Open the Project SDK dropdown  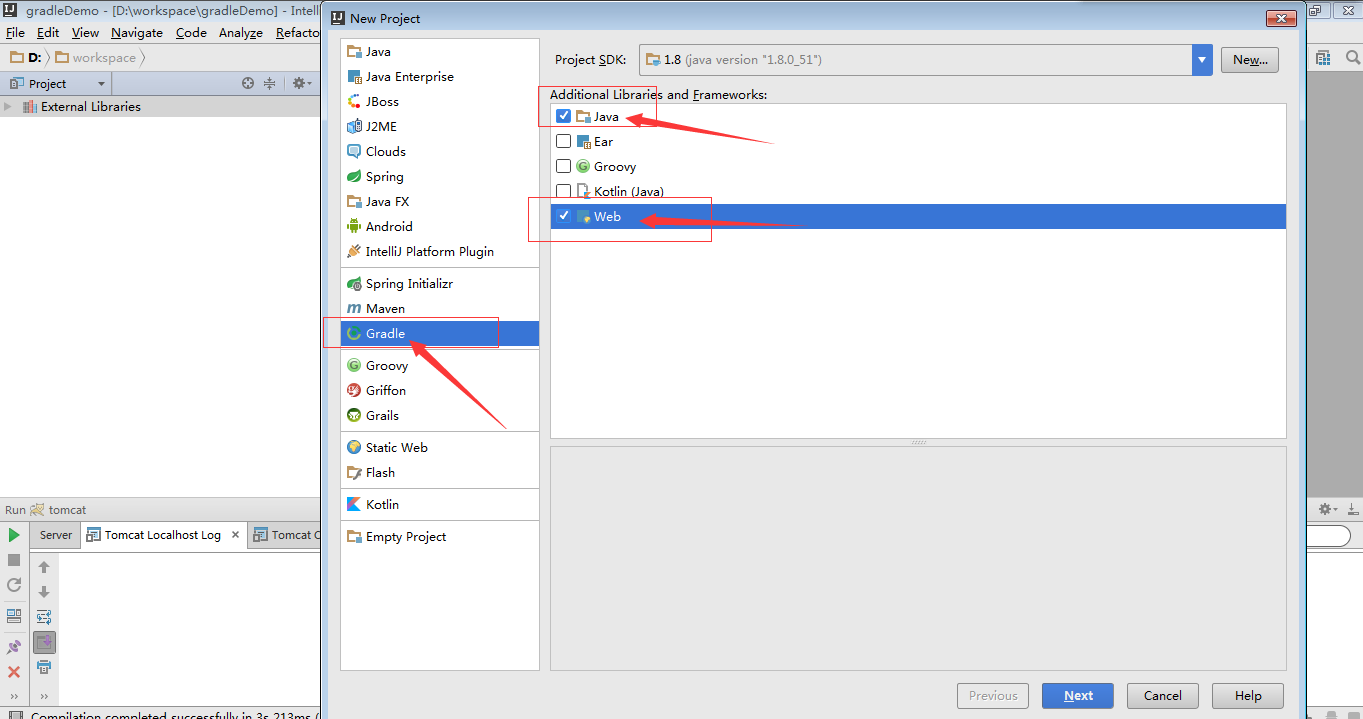(x=1202, y=60)
